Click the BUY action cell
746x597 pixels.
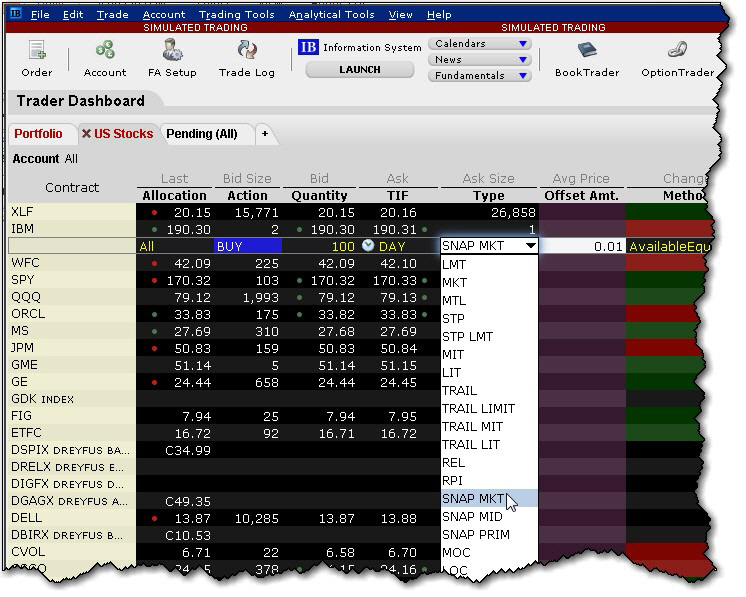247,246
